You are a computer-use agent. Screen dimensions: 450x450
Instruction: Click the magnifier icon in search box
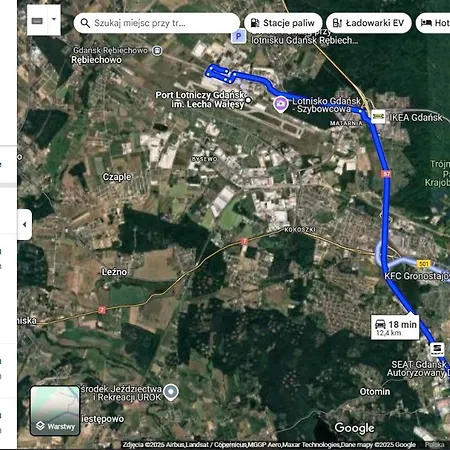(x=85, y=23)
